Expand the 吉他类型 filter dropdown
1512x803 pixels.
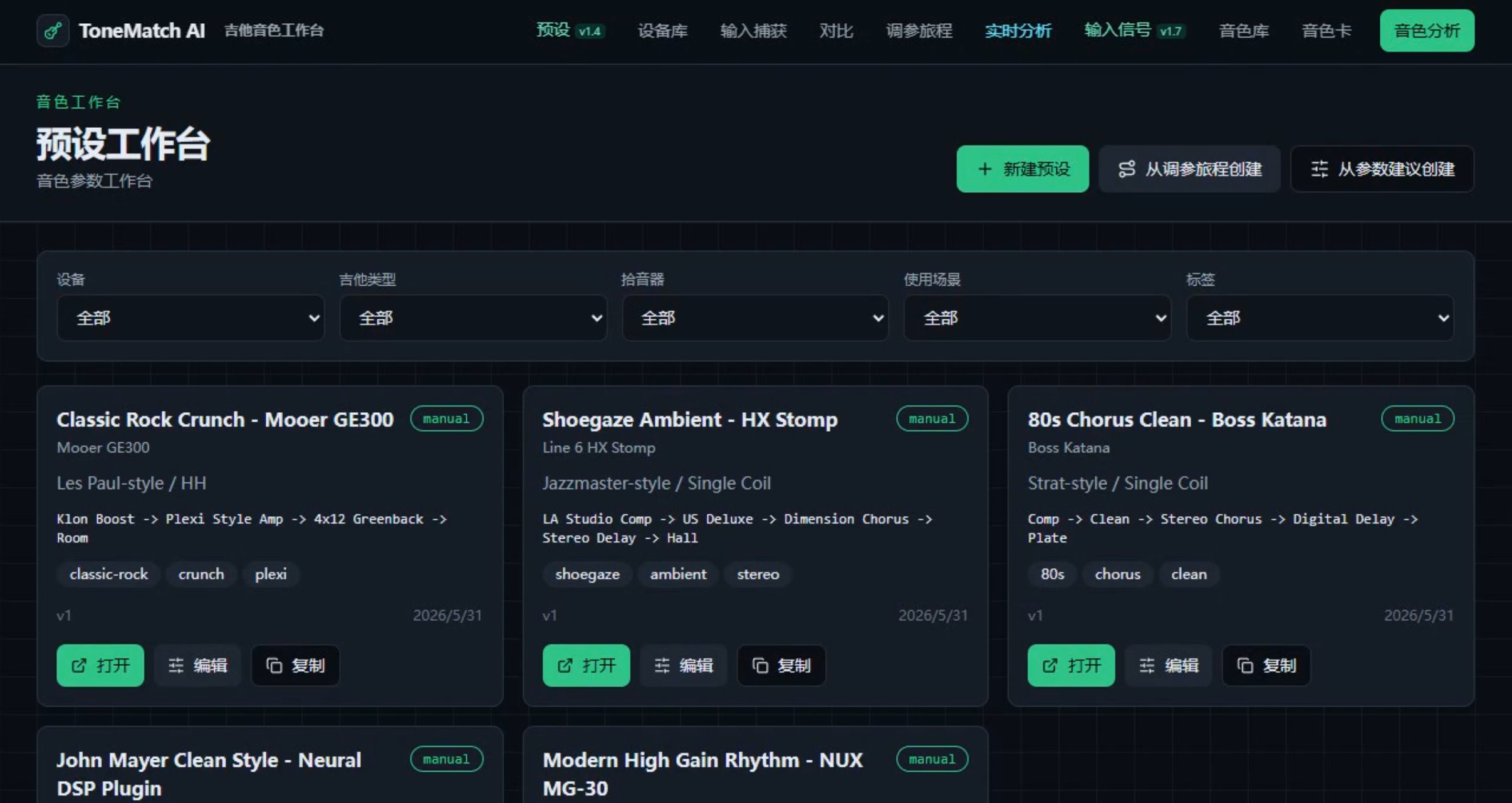473,318
